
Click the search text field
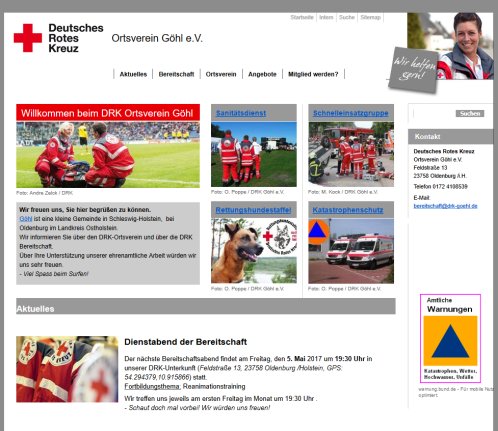[434, 114]
